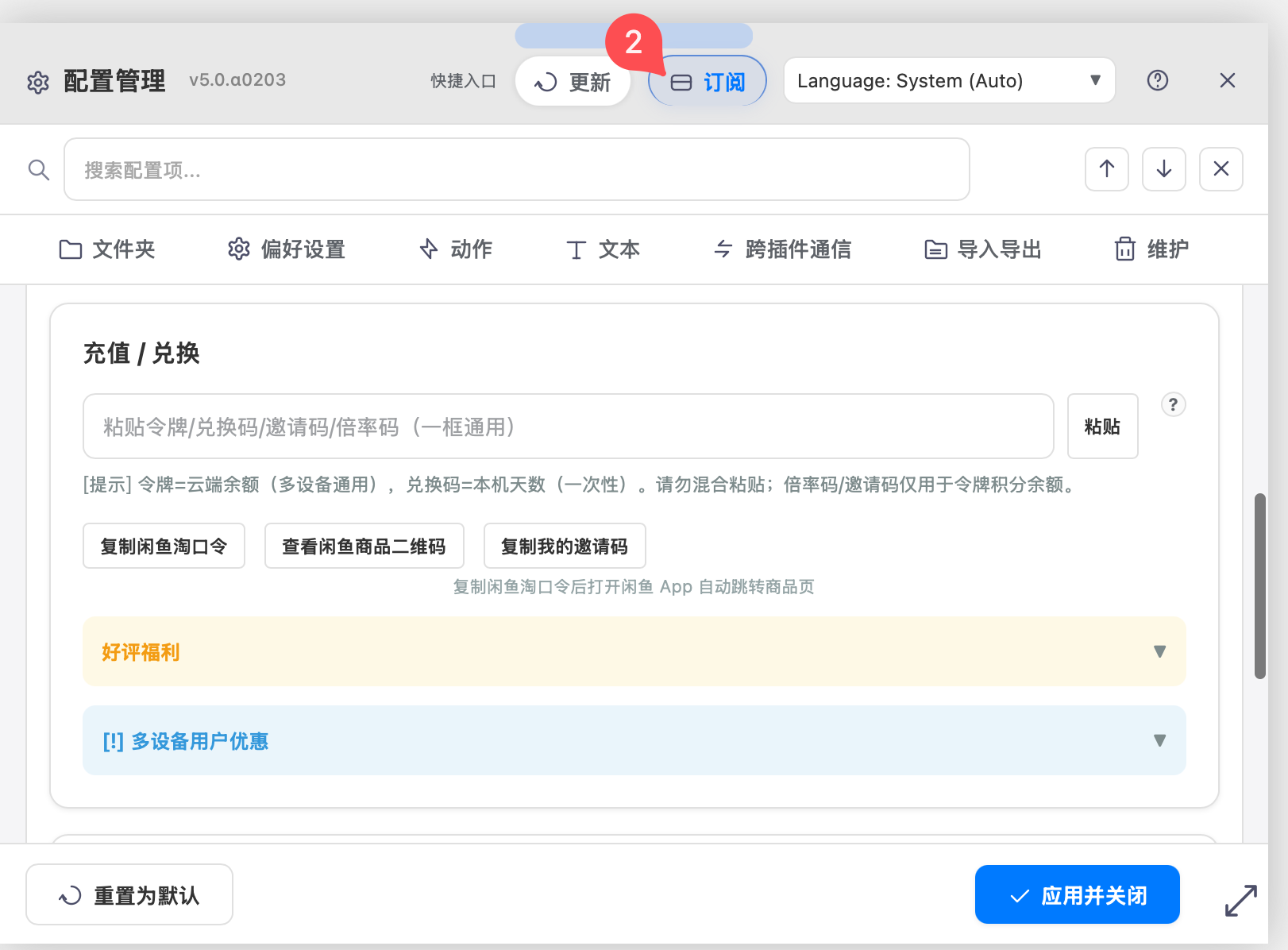
Task: Open the recharge section question mark help
Action: click(1173, 404)
